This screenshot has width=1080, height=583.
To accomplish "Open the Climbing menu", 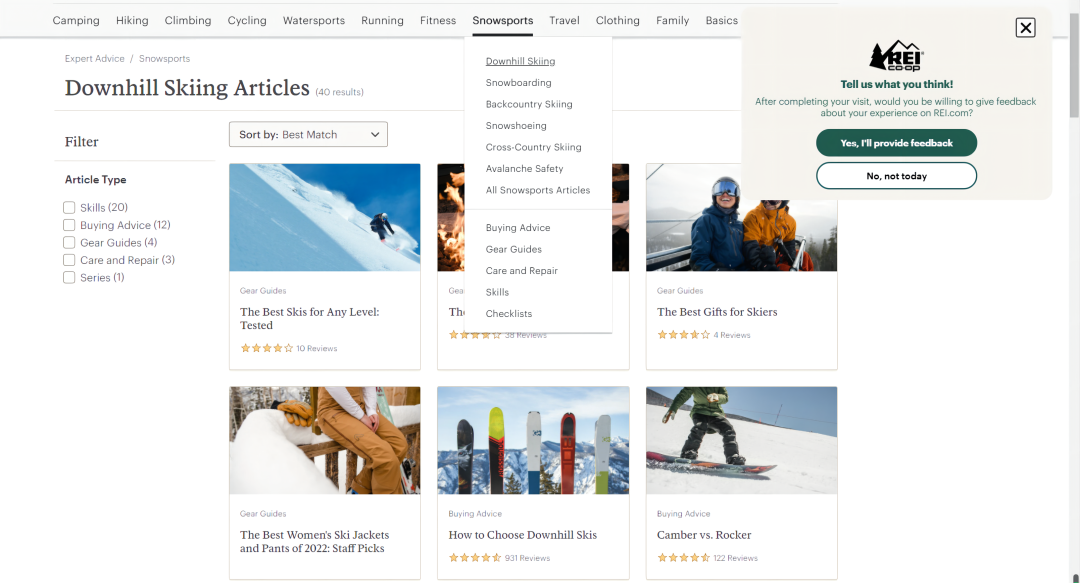I will 188,21.
